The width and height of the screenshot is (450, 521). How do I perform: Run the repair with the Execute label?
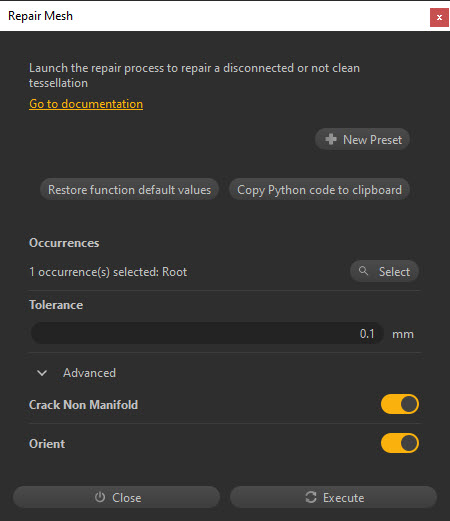(343, 498)
